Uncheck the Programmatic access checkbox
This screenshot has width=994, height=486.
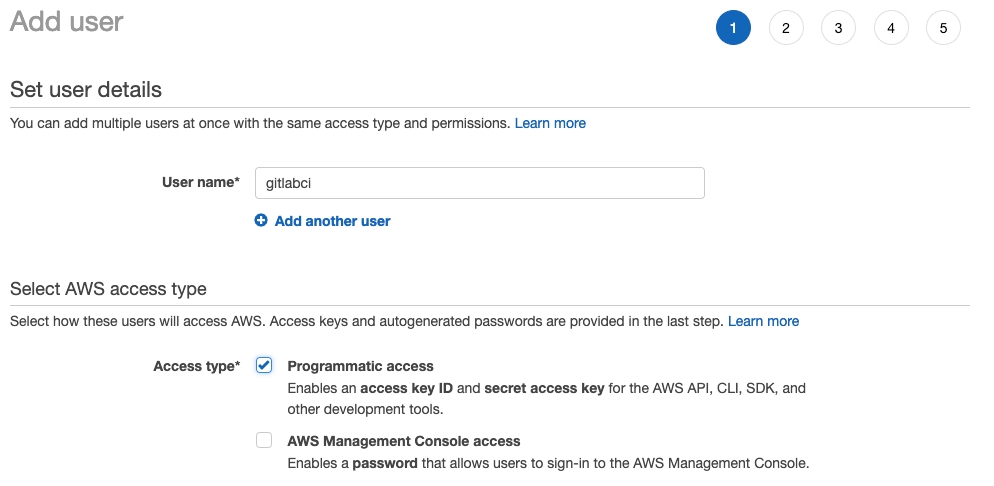pyautogui.click(x=264, y=365)
